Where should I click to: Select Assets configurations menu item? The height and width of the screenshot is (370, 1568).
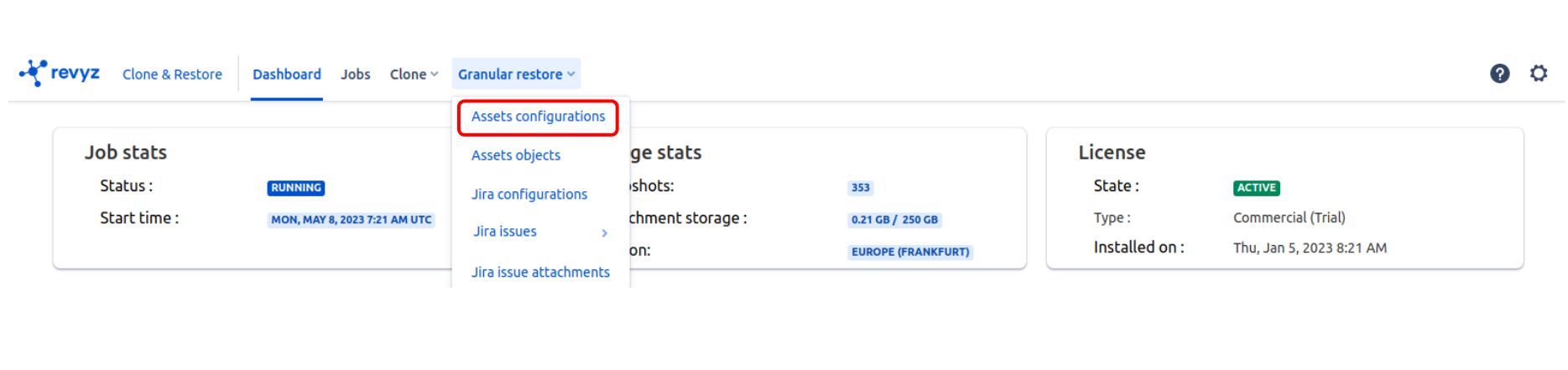[x=538, y=117]
